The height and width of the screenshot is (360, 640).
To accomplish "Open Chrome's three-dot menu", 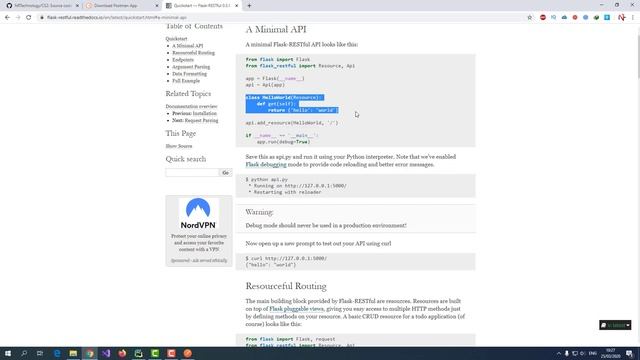I will [633, 18].
